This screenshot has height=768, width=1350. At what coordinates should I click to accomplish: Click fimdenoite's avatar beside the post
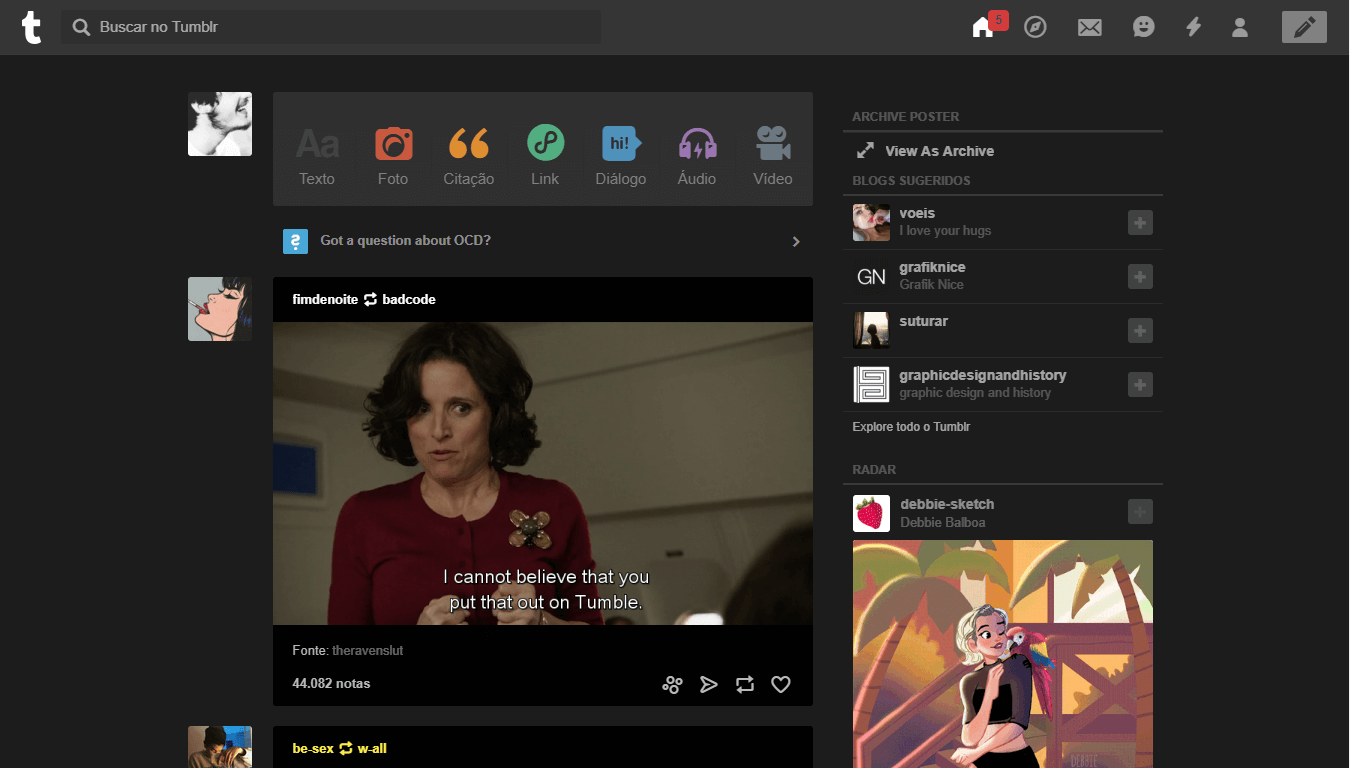(x=220, y=309)
